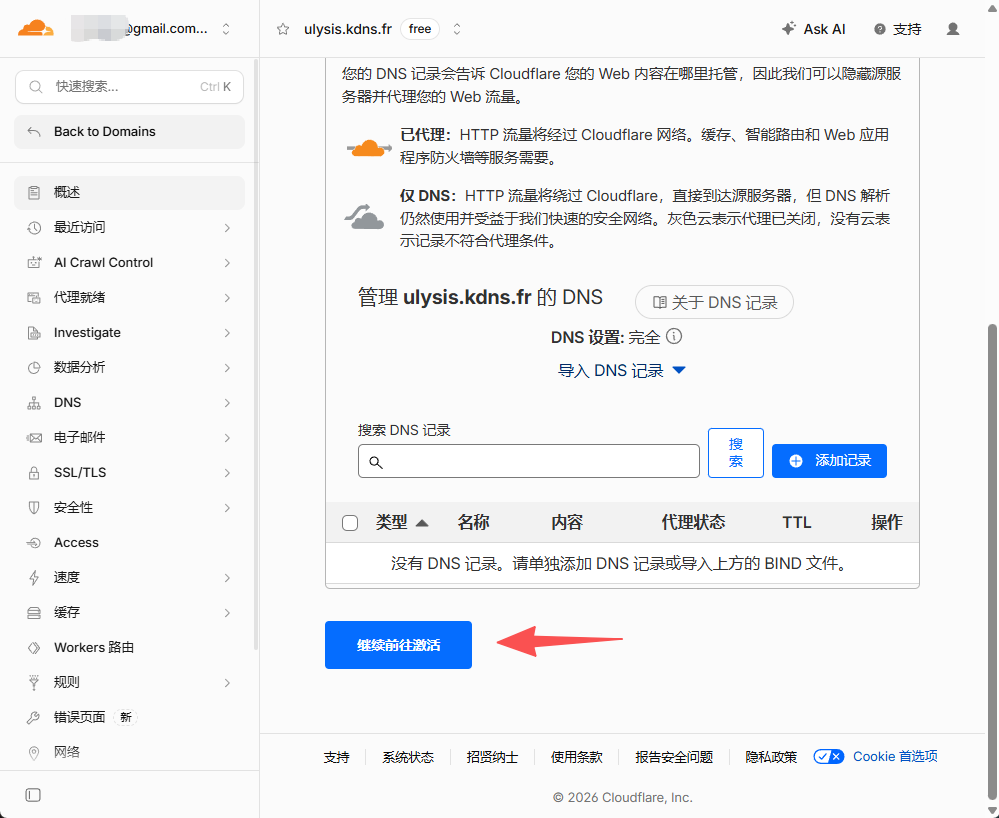Expand the DNS menu chevron
The image size is (999, 818).
click(x=227, y=403)
